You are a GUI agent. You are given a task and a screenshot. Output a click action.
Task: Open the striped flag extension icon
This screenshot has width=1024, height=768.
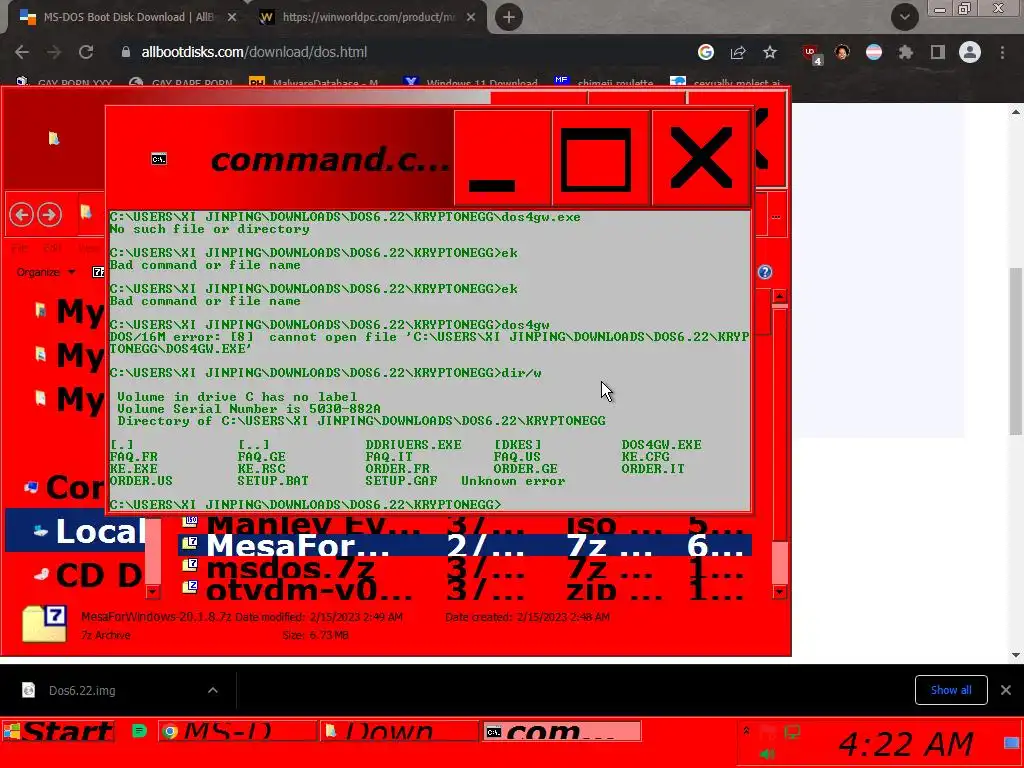coord(874,52)
